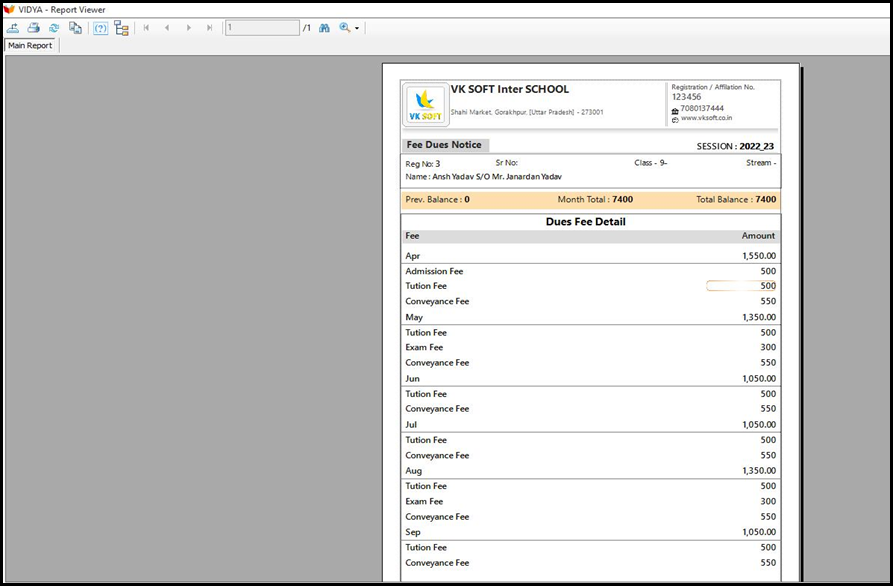Click the registration number 123456
Viewport: 893px width, 586px height.
[686, 97]
